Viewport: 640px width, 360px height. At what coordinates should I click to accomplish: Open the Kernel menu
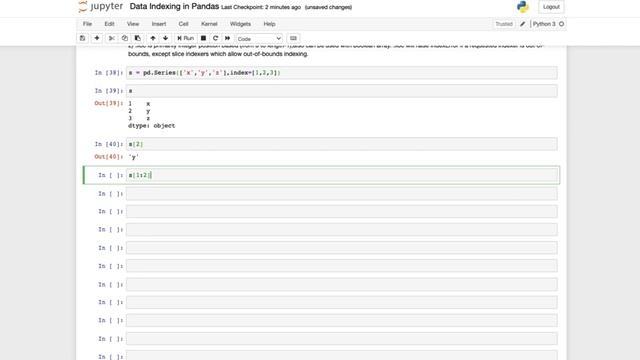tap(209, 24)
